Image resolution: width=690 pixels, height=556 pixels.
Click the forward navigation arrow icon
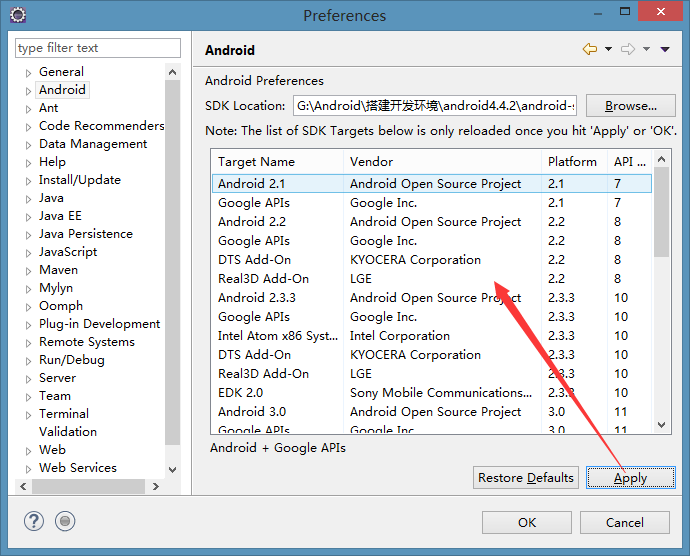(x=628, y=49)
